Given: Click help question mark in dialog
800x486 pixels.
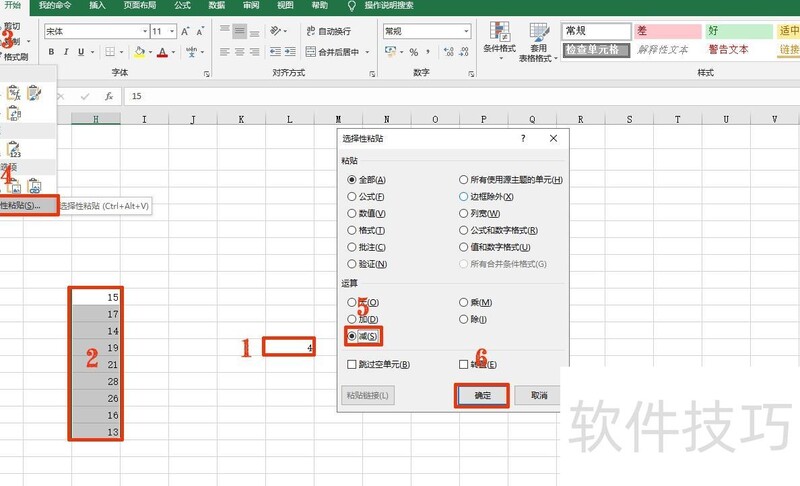Looking at the screenshot, I should coord(523,138).
